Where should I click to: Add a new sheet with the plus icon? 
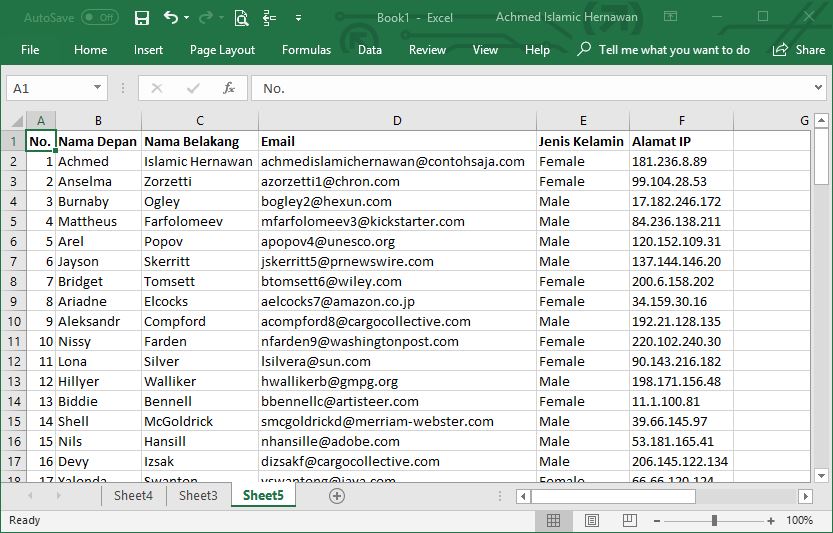click(x=337, y=496)
